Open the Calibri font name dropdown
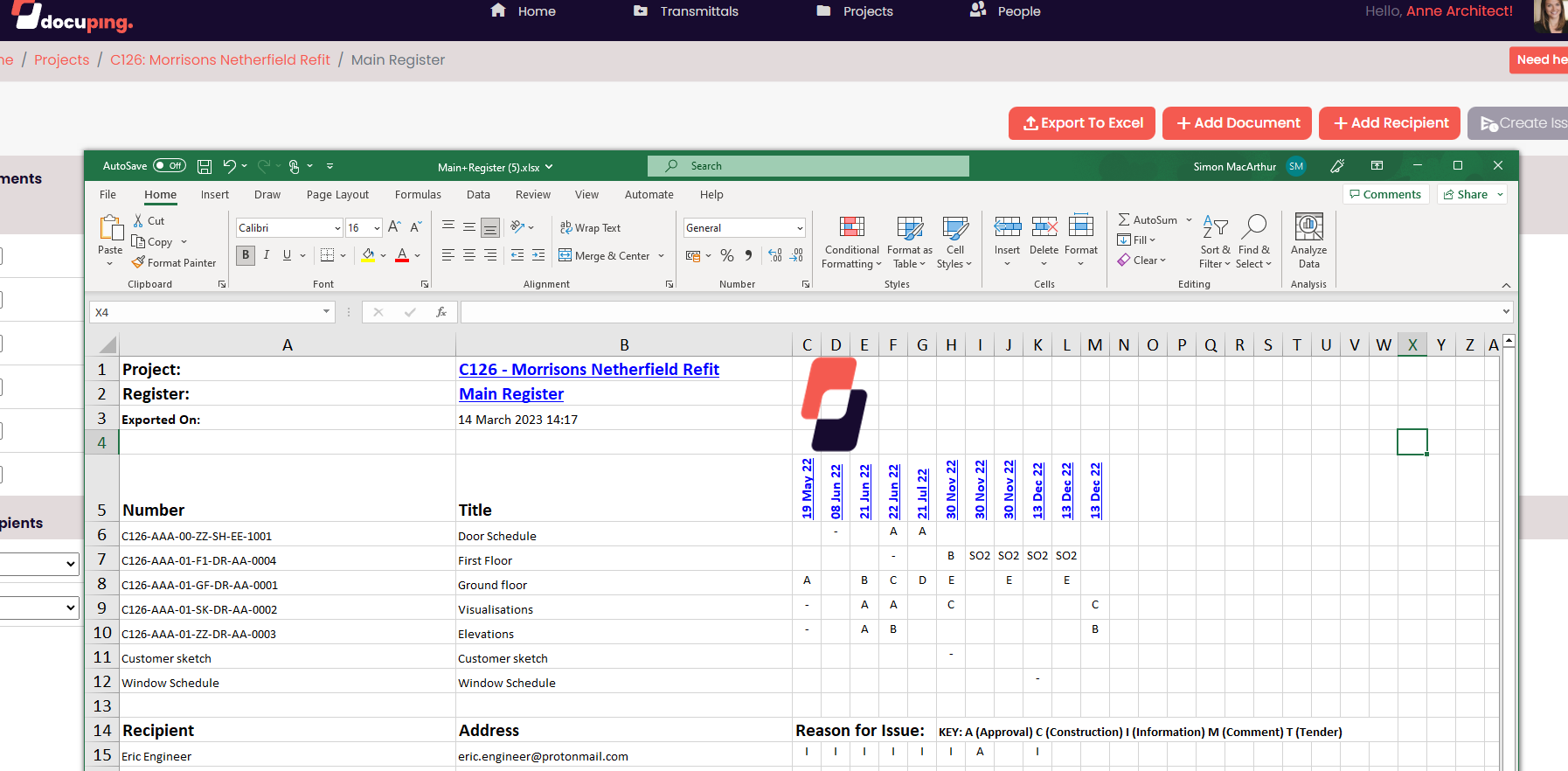The width and height of the screenshot is (1568, 771). click(337, 228)
